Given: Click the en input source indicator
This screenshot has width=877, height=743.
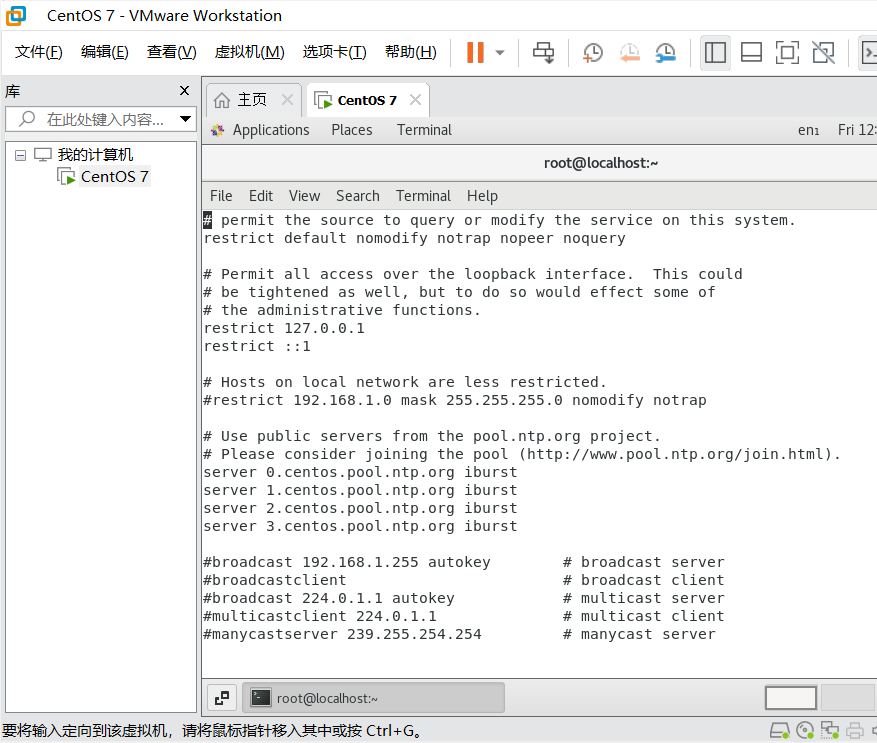Looking at the screenshot, I should 808,130.
